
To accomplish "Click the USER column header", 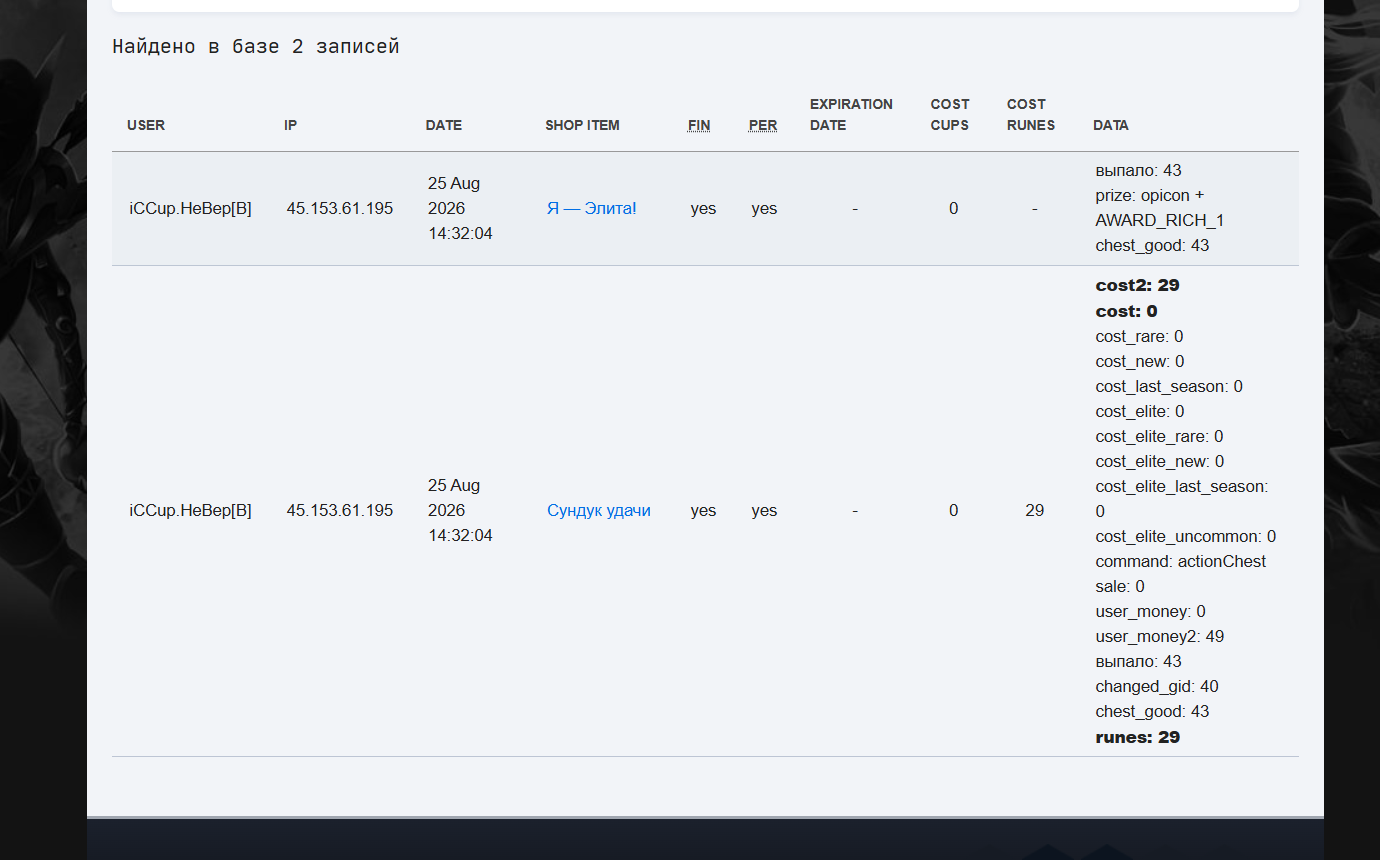I will [146, 125].
